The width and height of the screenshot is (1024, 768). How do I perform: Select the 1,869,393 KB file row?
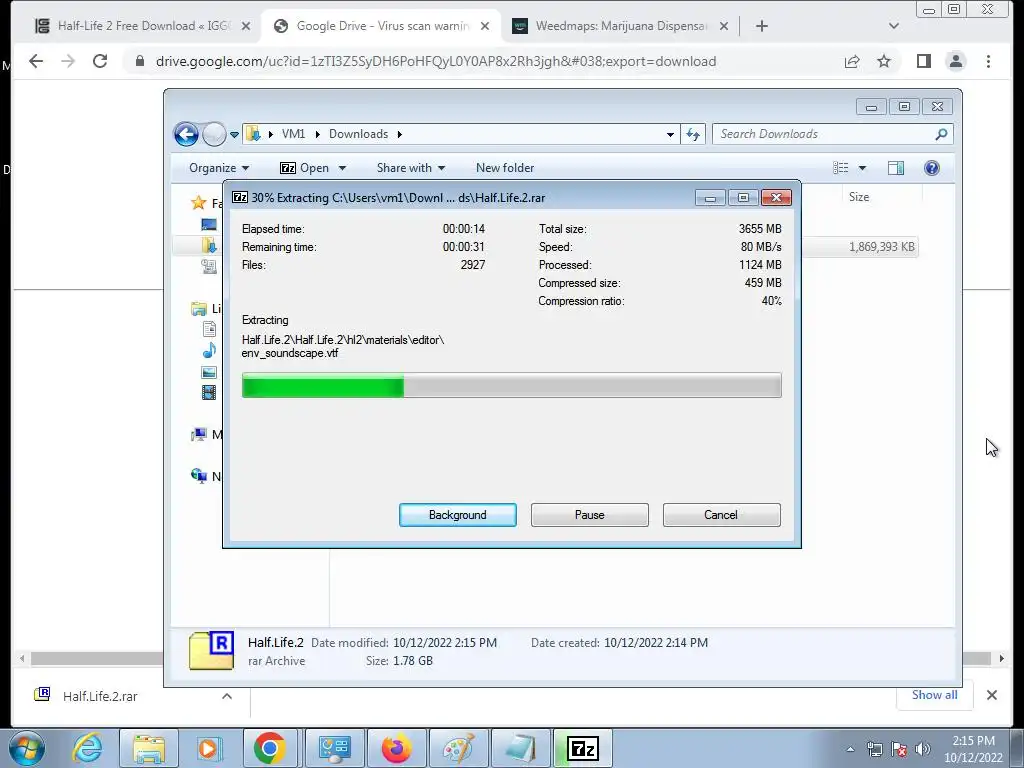point(861,247)
